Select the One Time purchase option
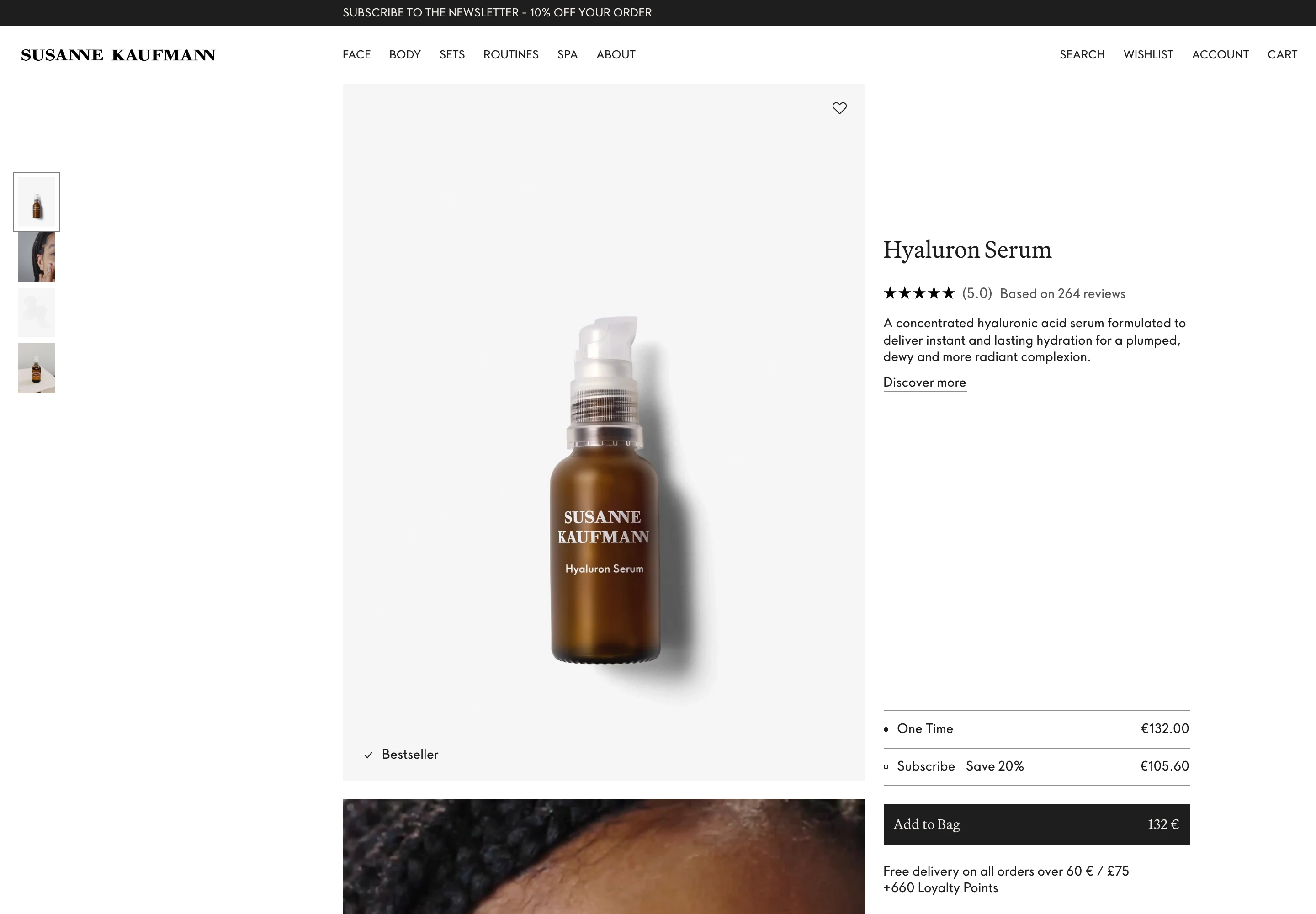Screen dimensions: 1316x914 (1036, 728)
